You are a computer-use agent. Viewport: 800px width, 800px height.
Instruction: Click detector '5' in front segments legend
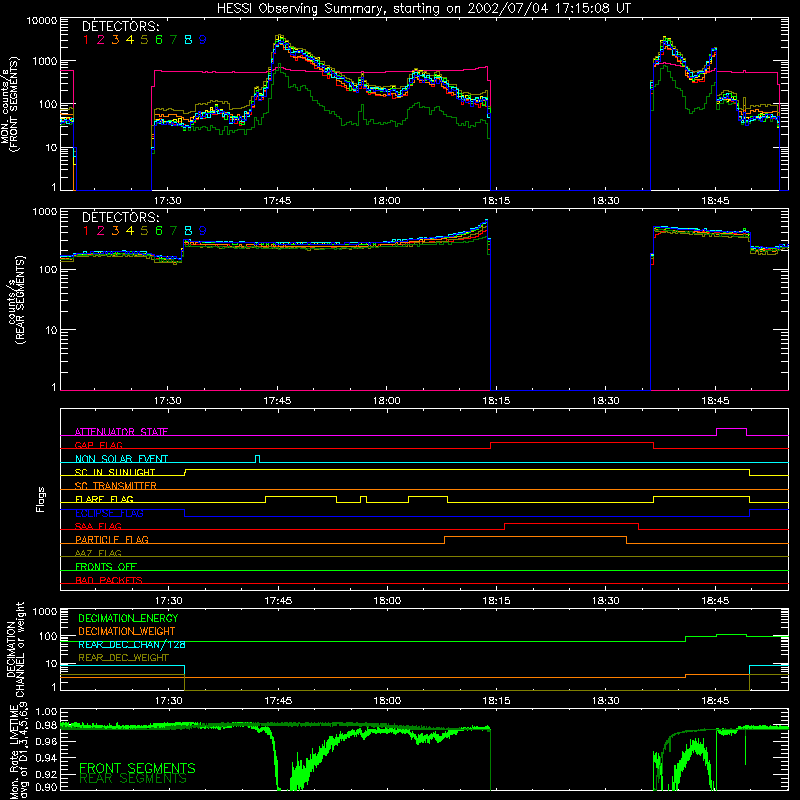(x=144, y=39)
